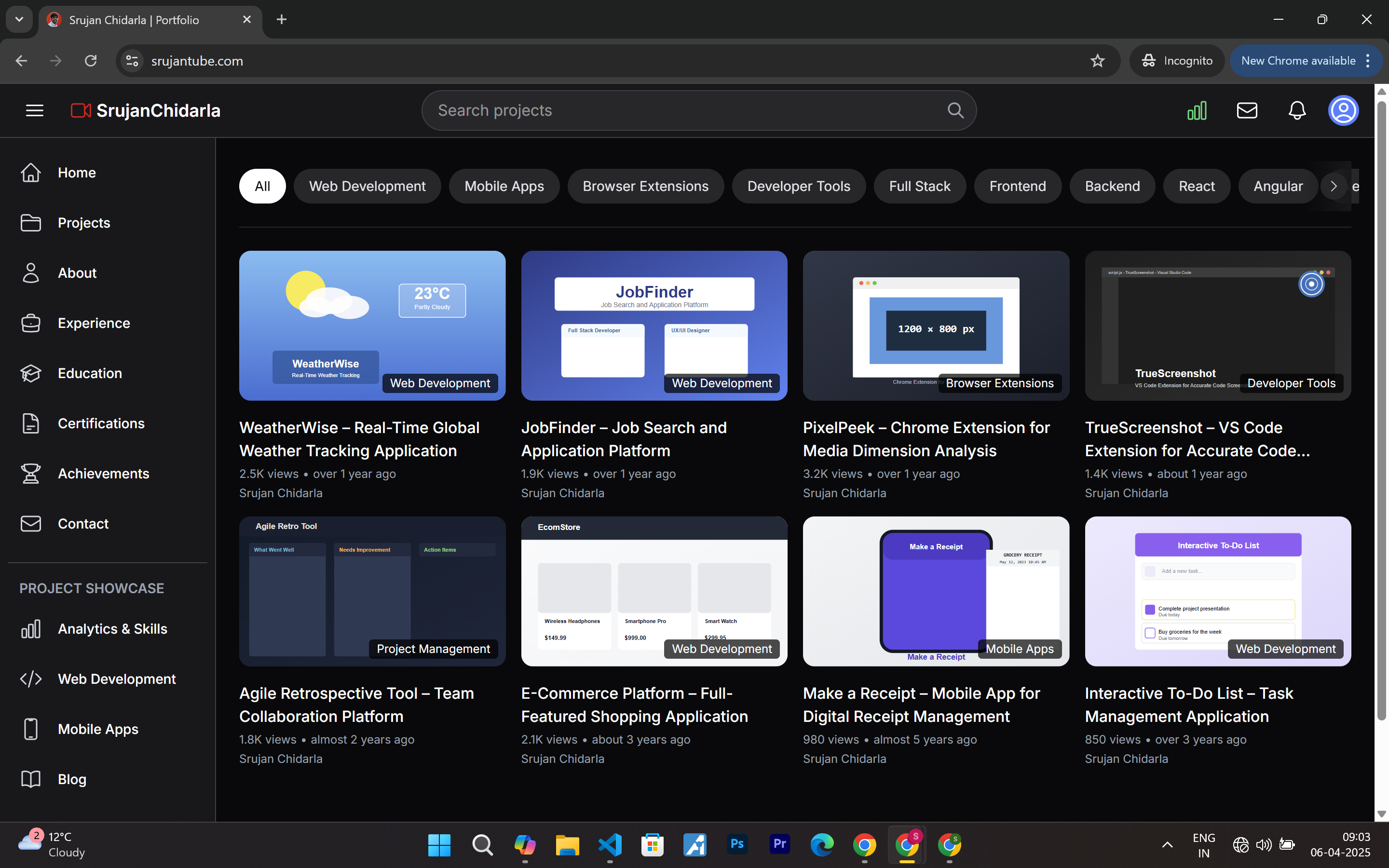Click the About person icon in sidebar
Viewport: 1389px width, 868px height.
point(31,272)
